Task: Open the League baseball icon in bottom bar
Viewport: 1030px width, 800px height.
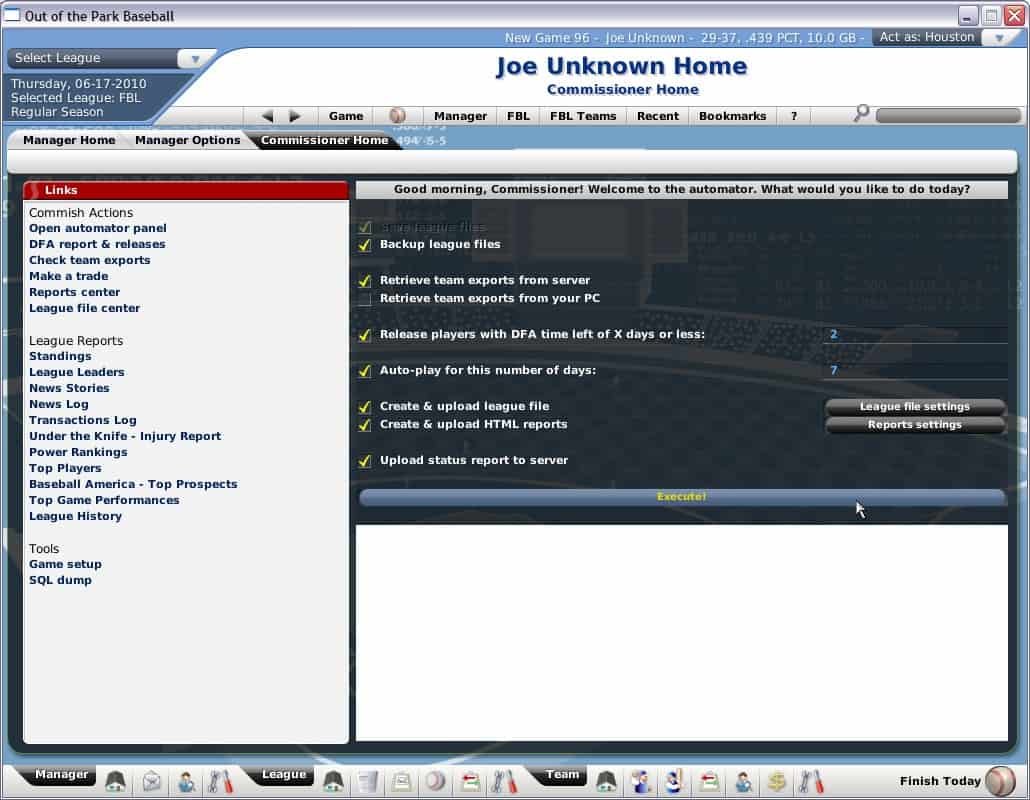Action: coord(435,781)
